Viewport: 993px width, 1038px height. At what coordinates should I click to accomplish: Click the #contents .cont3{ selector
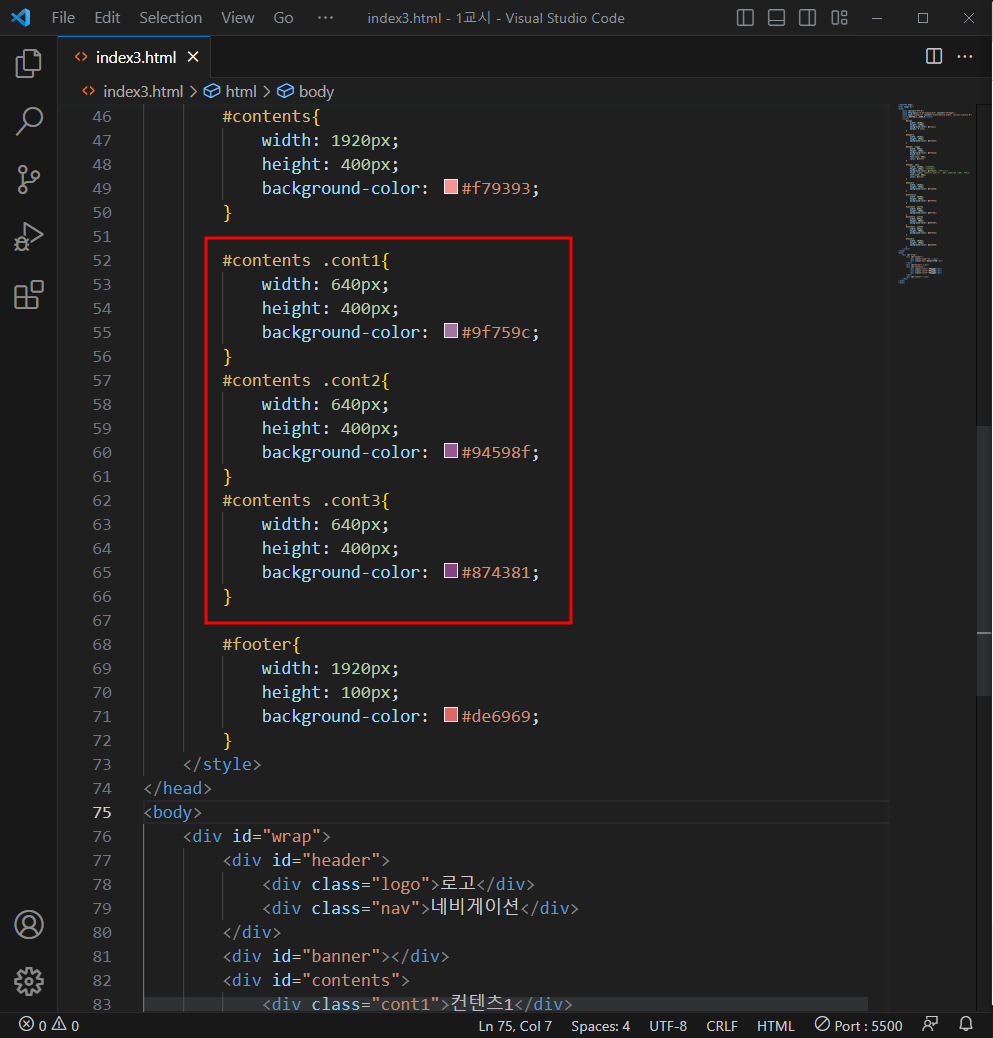(x=306, y=500)
